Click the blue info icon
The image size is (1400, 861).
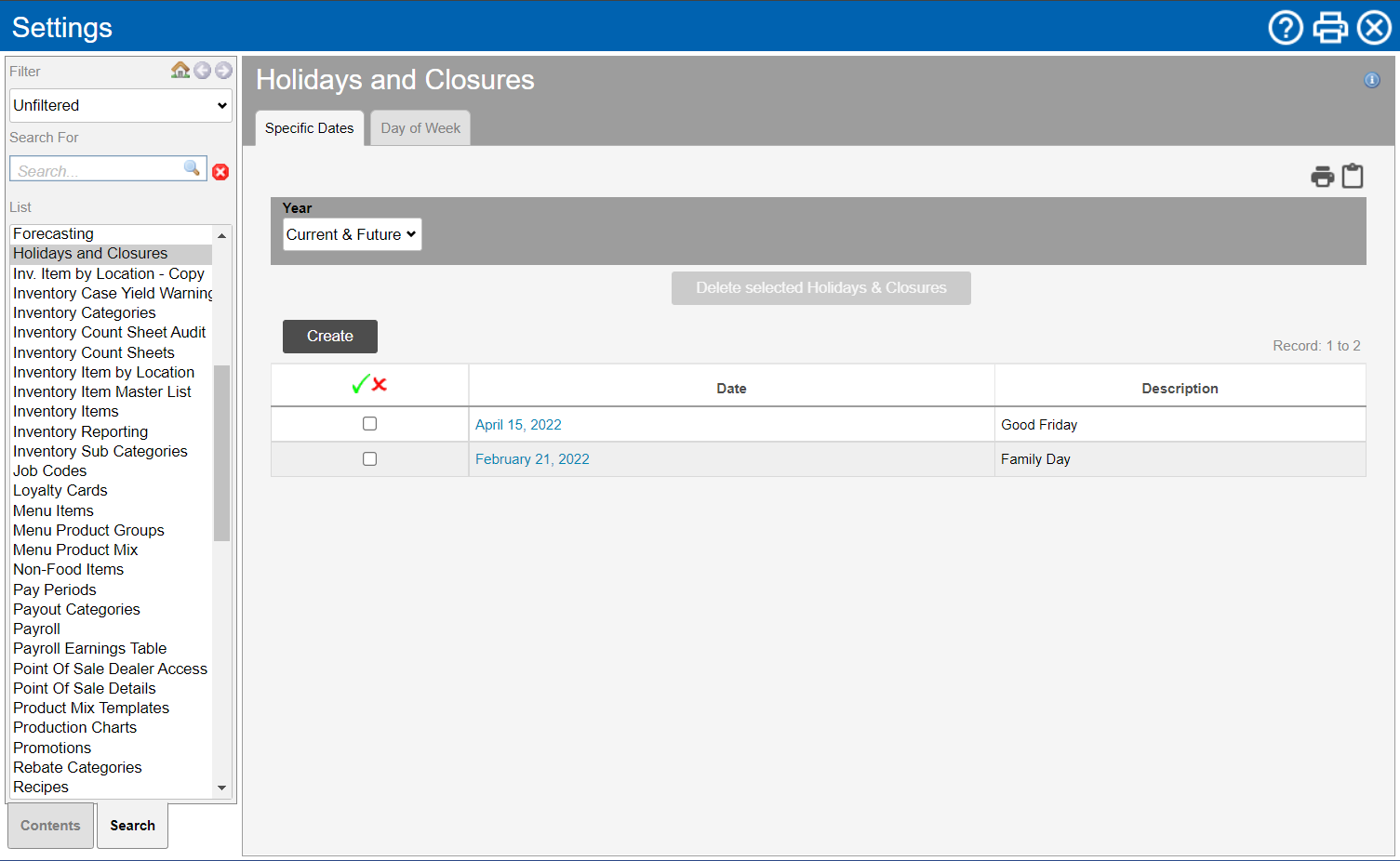[x=1371, y=80]
